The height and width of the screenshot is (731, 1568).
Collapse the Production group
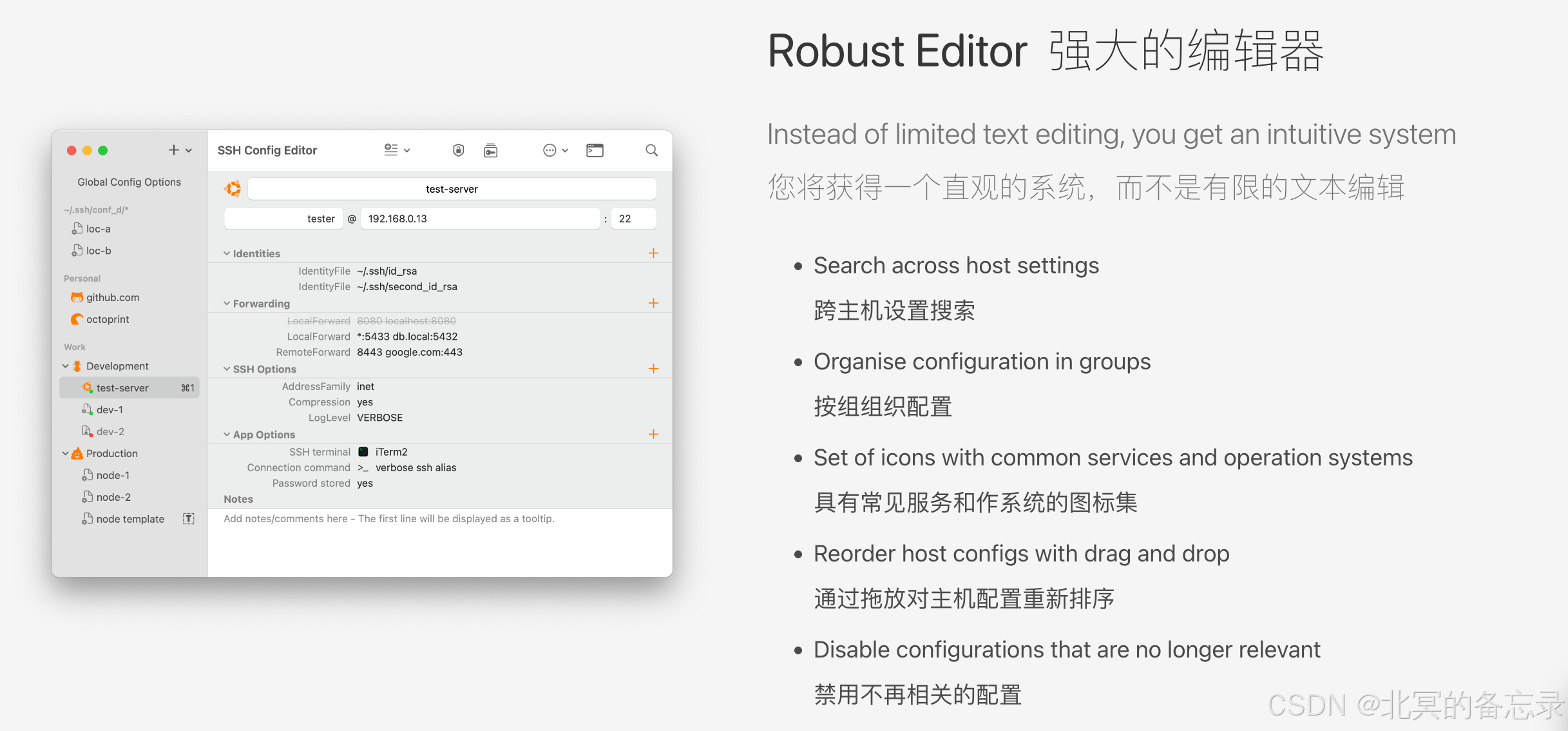click(x=66, y=454)
